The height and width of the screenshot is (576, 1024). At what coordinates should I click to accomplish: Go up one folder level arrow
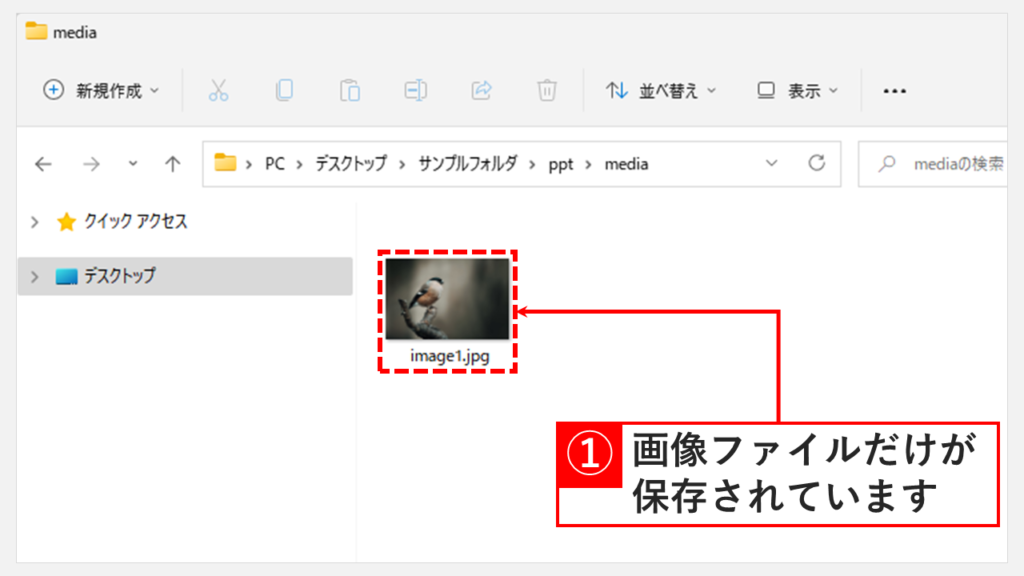click(x=172, y=165)
